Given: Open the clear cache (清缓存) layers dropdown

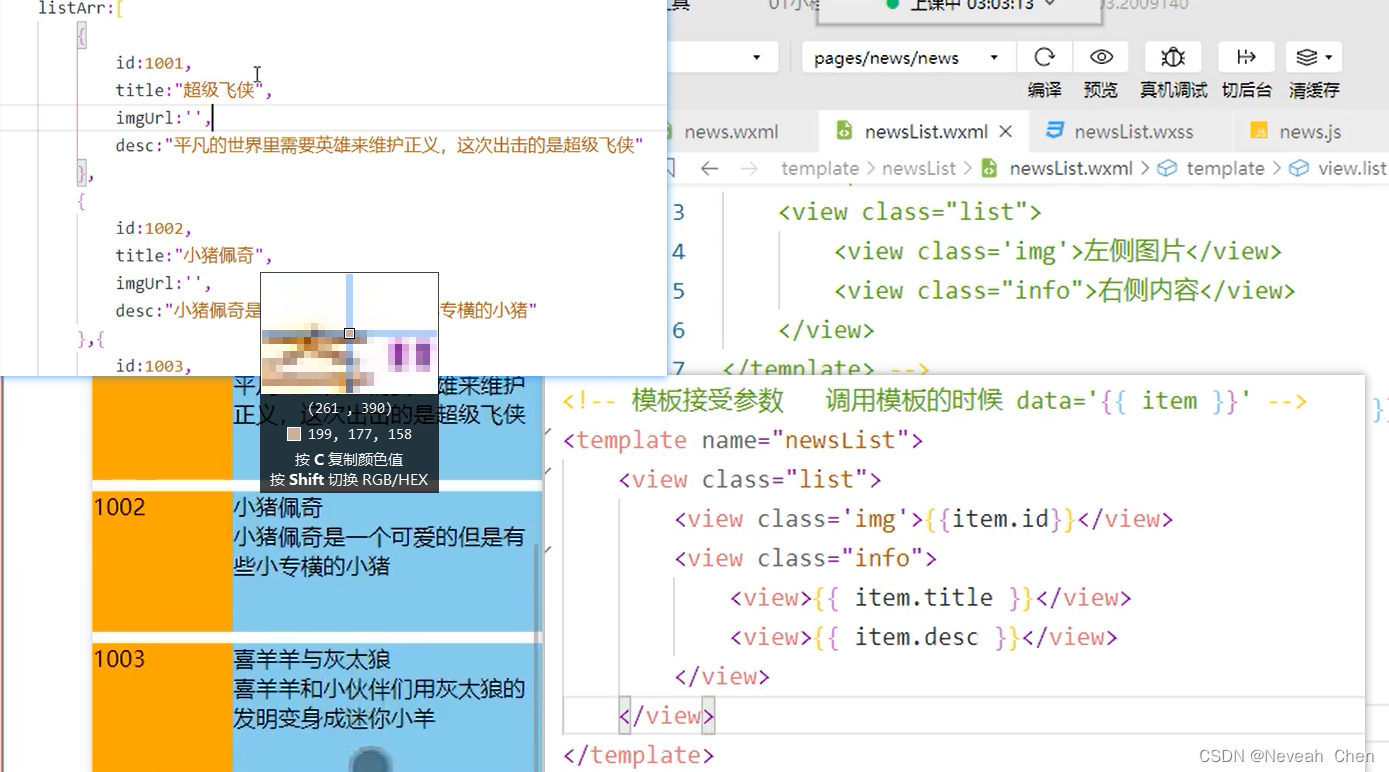Looking at the screenshot, I should (x=1314, y=57).
